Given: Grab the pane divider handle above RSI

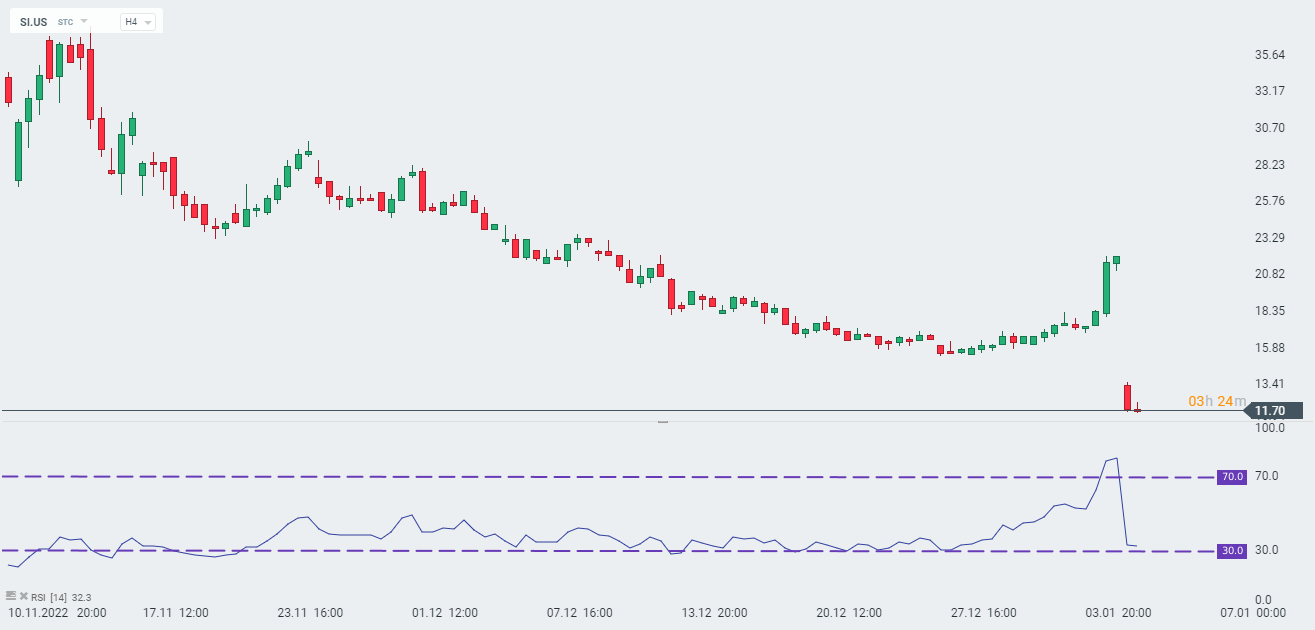Looking at the screenshot, I should [662, 423].
